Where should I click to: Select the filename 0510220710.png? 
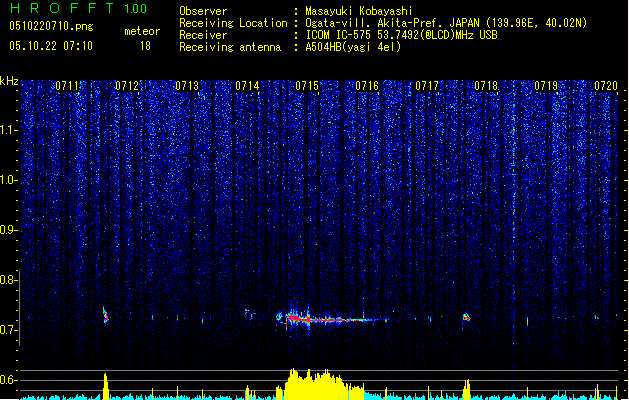tap(51, 26)
